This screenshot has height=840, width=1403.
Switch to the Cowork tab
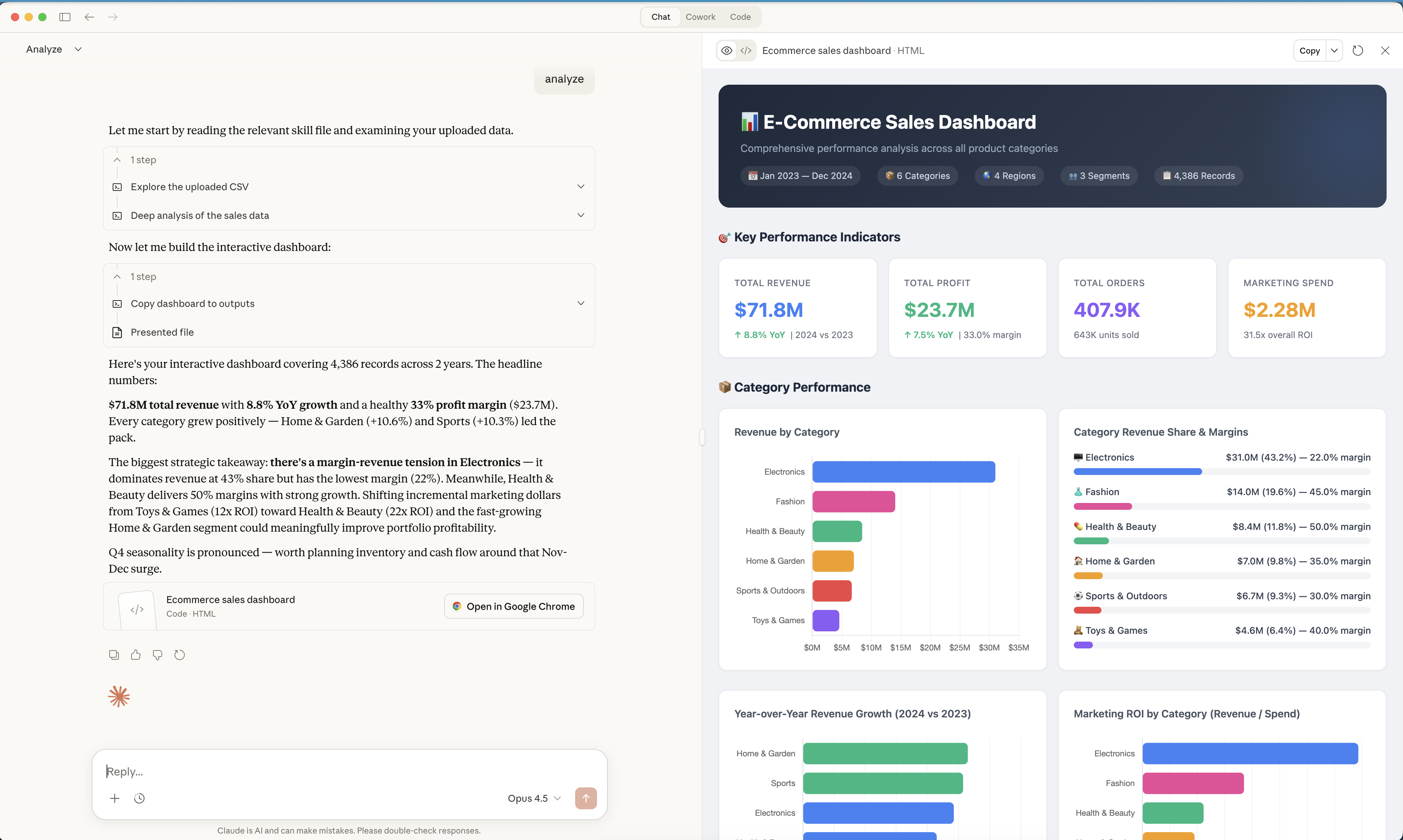click(x=700, y=17)
